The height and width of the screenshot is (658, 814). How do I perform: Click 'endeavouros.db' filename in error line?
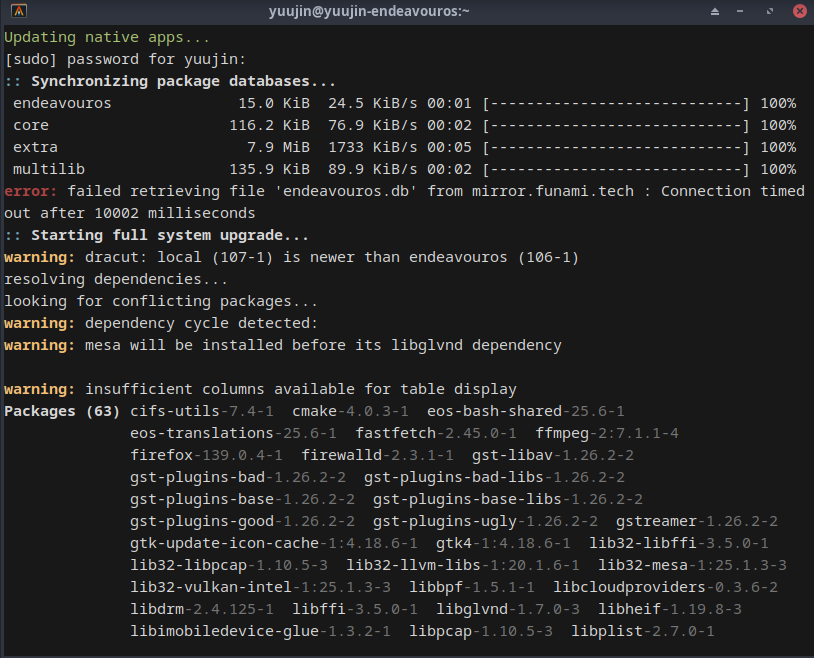click(346, 191)
